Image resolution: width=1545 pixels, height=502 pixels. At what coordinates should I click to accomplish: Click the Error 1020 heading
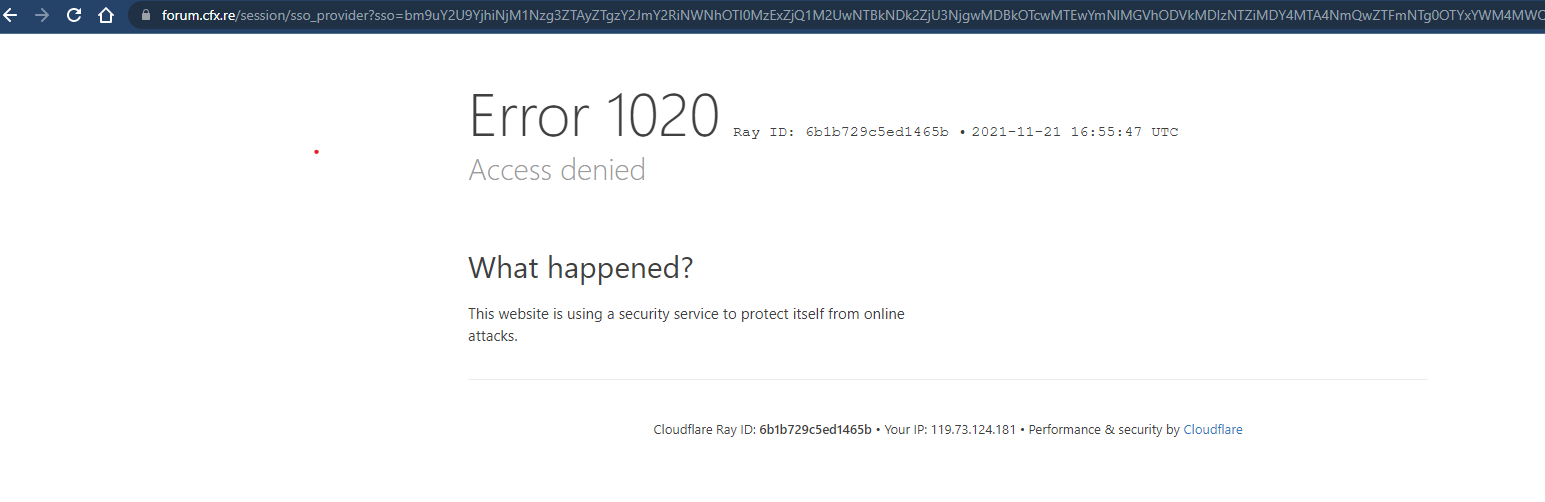(594, 115)
